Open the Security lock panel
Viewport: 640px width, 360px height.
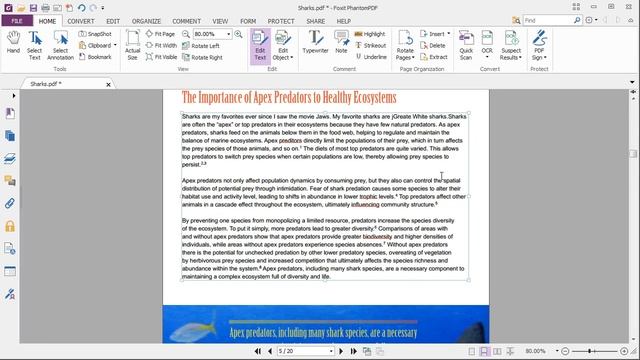tap(10, 226)
